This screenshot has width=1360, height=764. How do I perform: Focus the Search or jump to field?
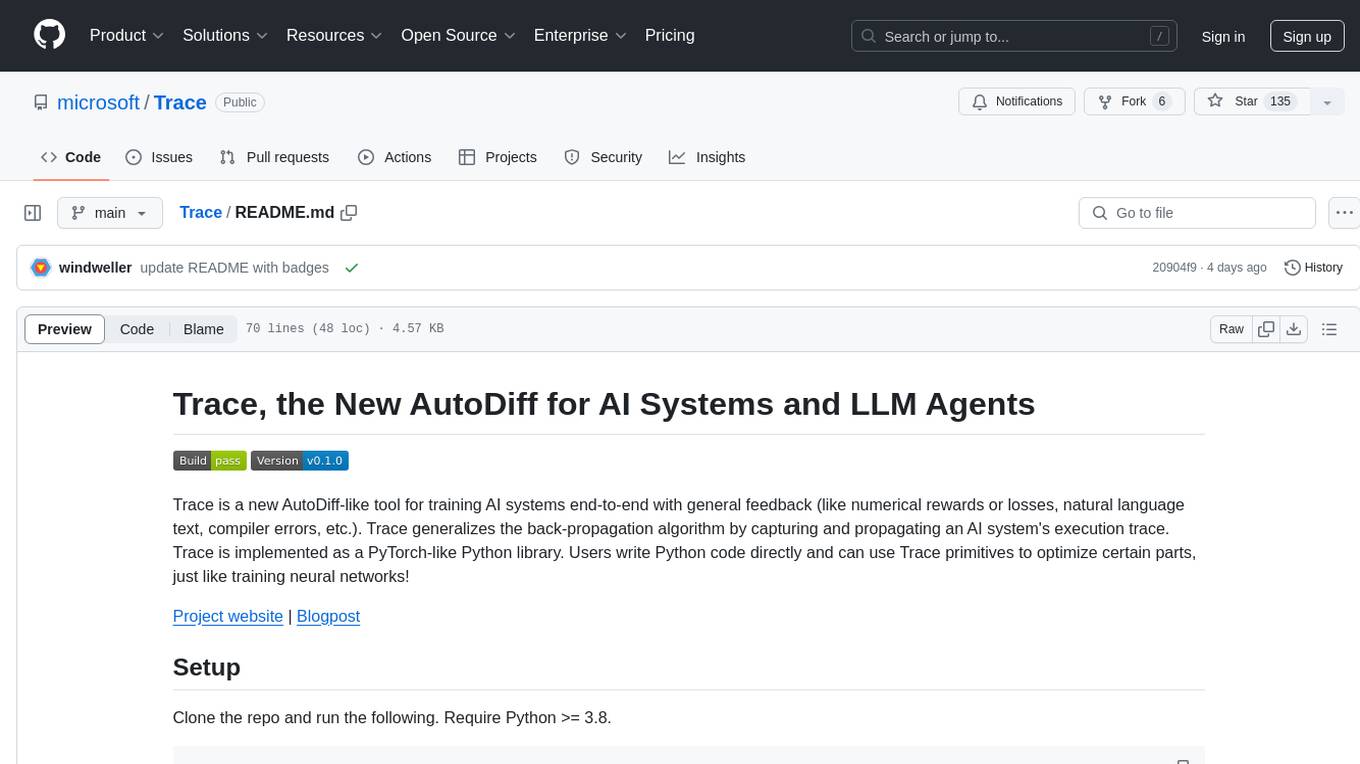pyautogui.click(x=1015, y=36)
